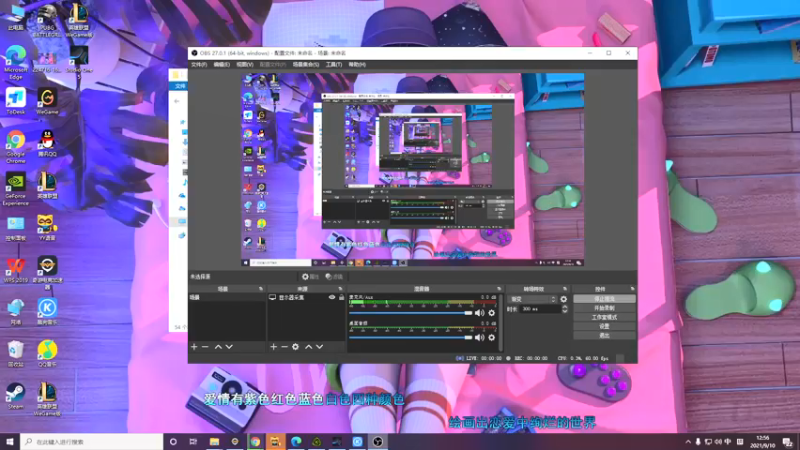This screenshot has width=800, height=450.
Task: Open Google Chrome desktop shortcut
Action: click(16, 147)
